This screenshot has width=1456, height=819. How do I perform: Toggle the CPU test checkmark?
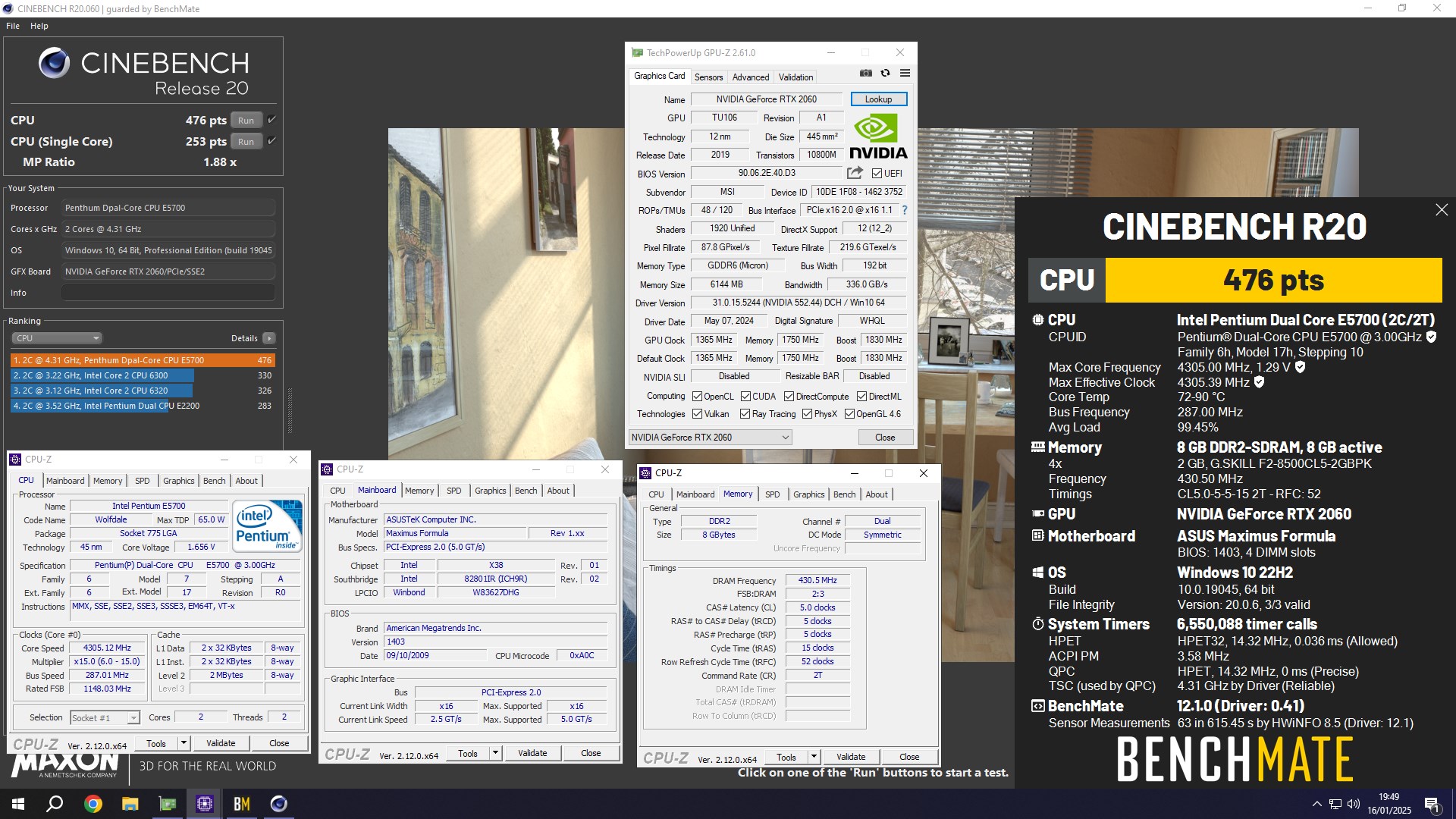point(271,120)
